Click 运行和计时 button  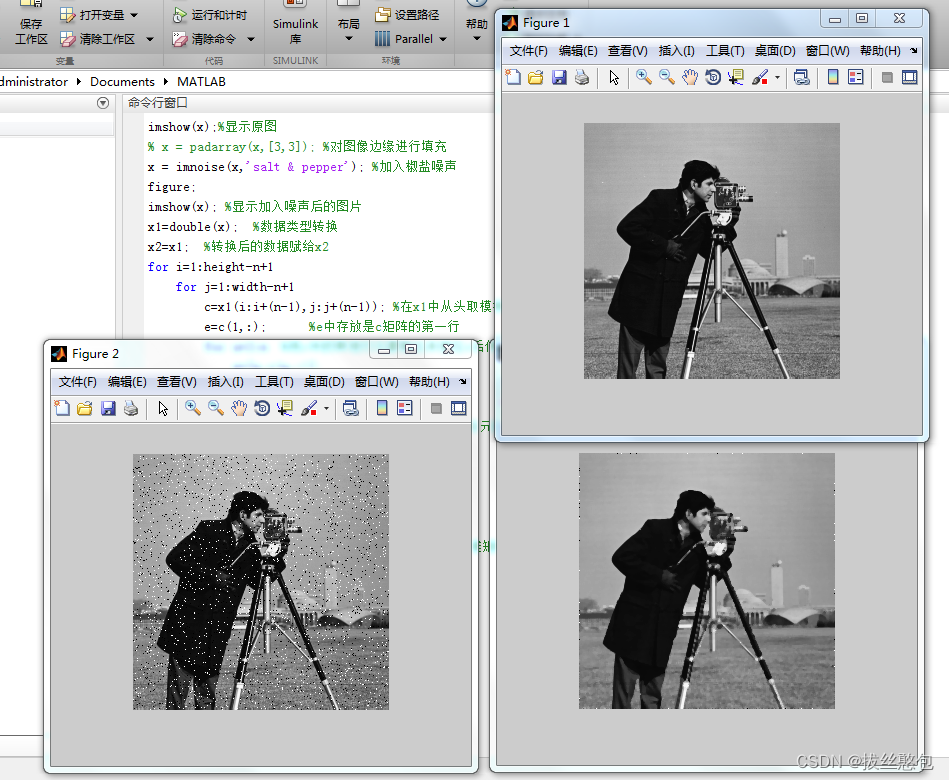point(210,15)
